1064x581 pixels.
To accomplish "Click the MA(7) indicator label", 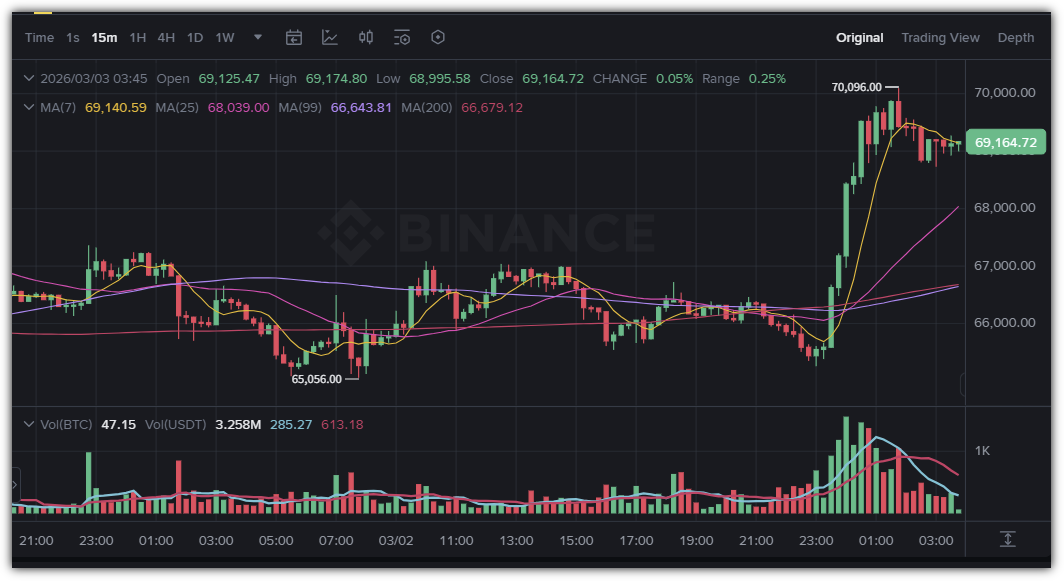I will (58, 107).
